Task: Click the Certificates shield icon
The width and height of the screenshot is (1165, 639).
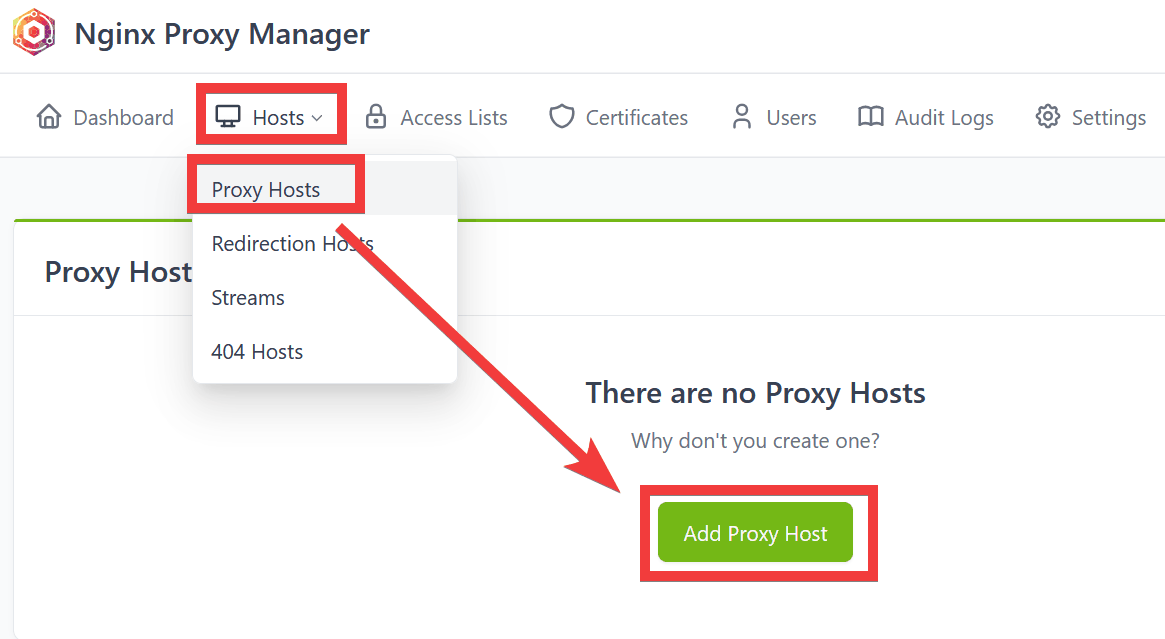Action: pos(562,117)
